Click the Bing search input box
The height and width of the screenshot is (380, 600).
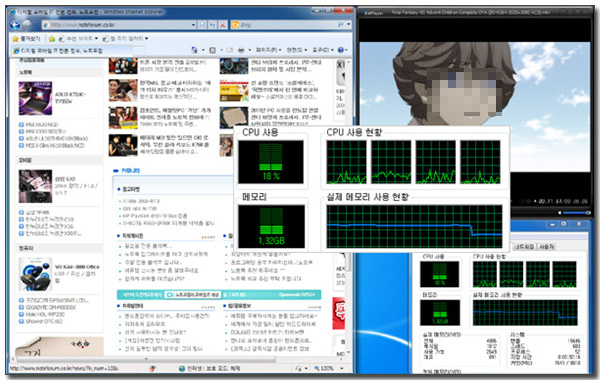287,25
